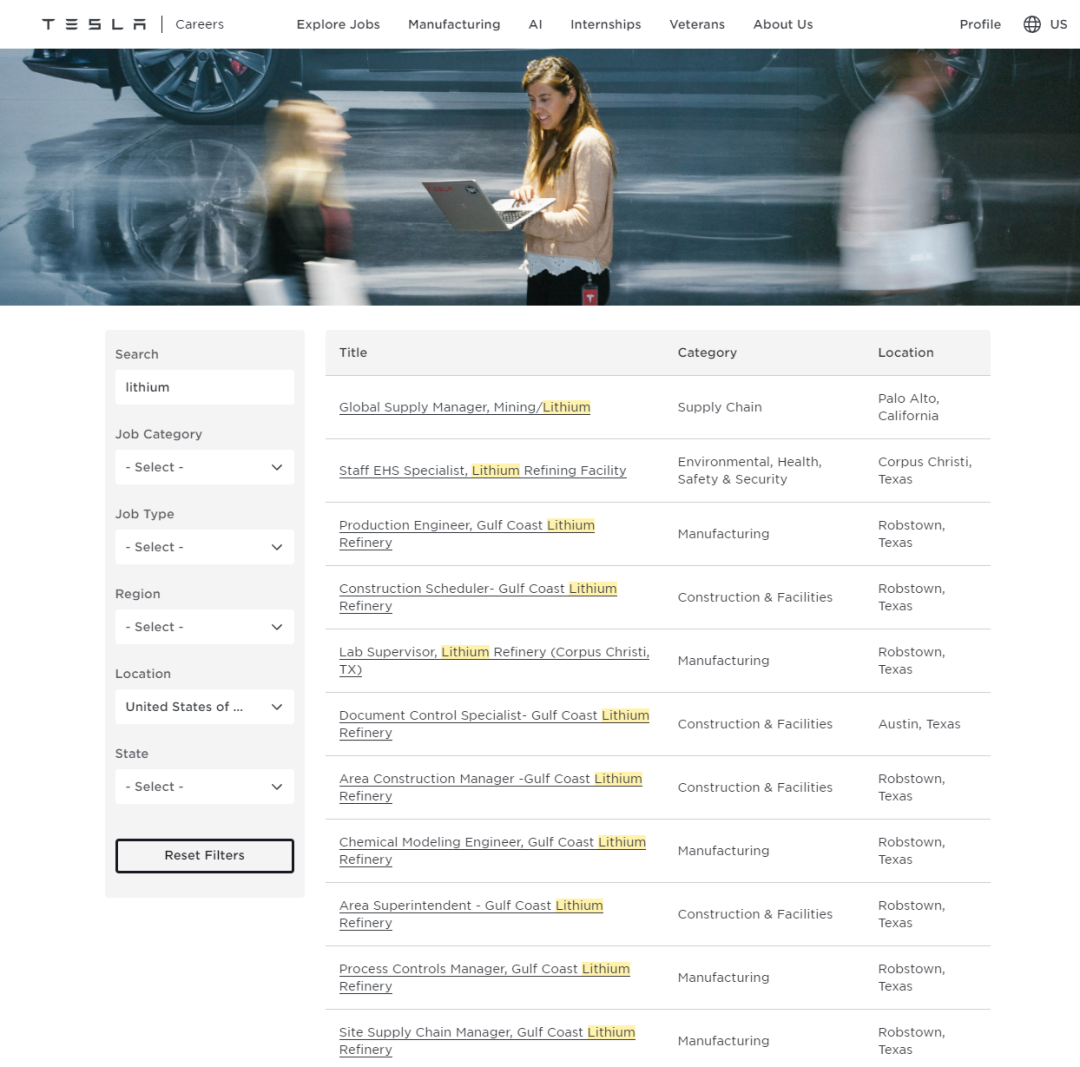Click the Reset Filters button

pyautogui.click(x=204, y=855)
